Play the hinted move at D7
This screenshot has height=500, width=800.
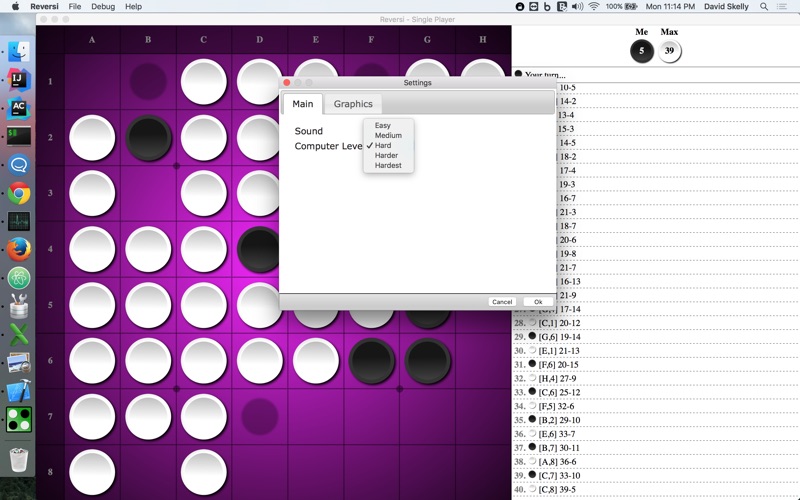tap(260, 416)
